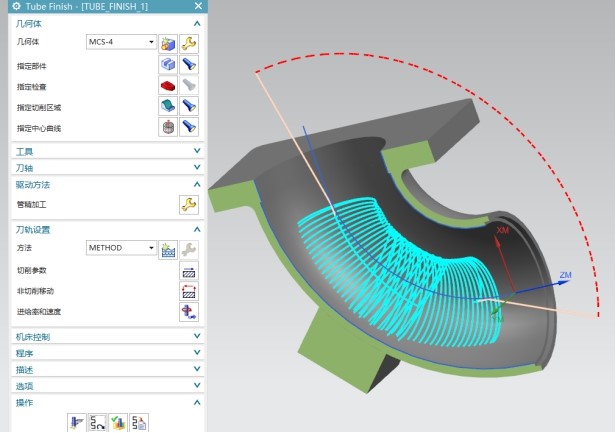Expand the 刀轴 section

pos(197,167)
